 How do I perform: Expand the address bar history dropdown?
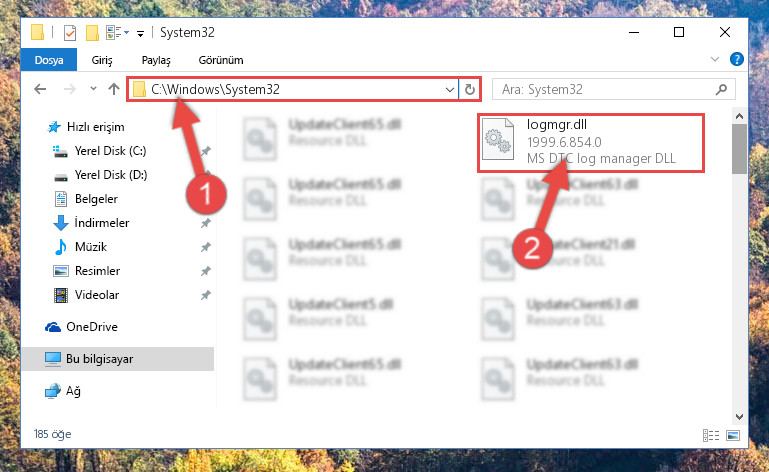pyautogui.click(x=449, y=89)
